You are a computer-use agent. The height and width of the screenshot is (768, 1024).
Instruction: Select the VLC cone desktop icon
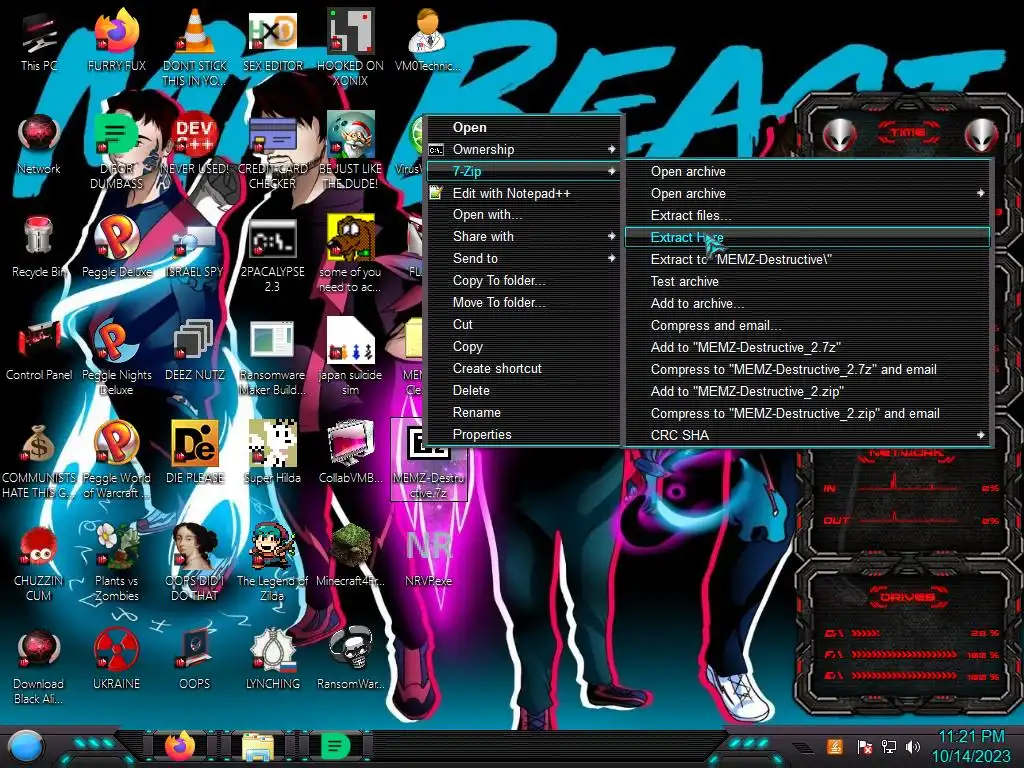pos(195,48)
